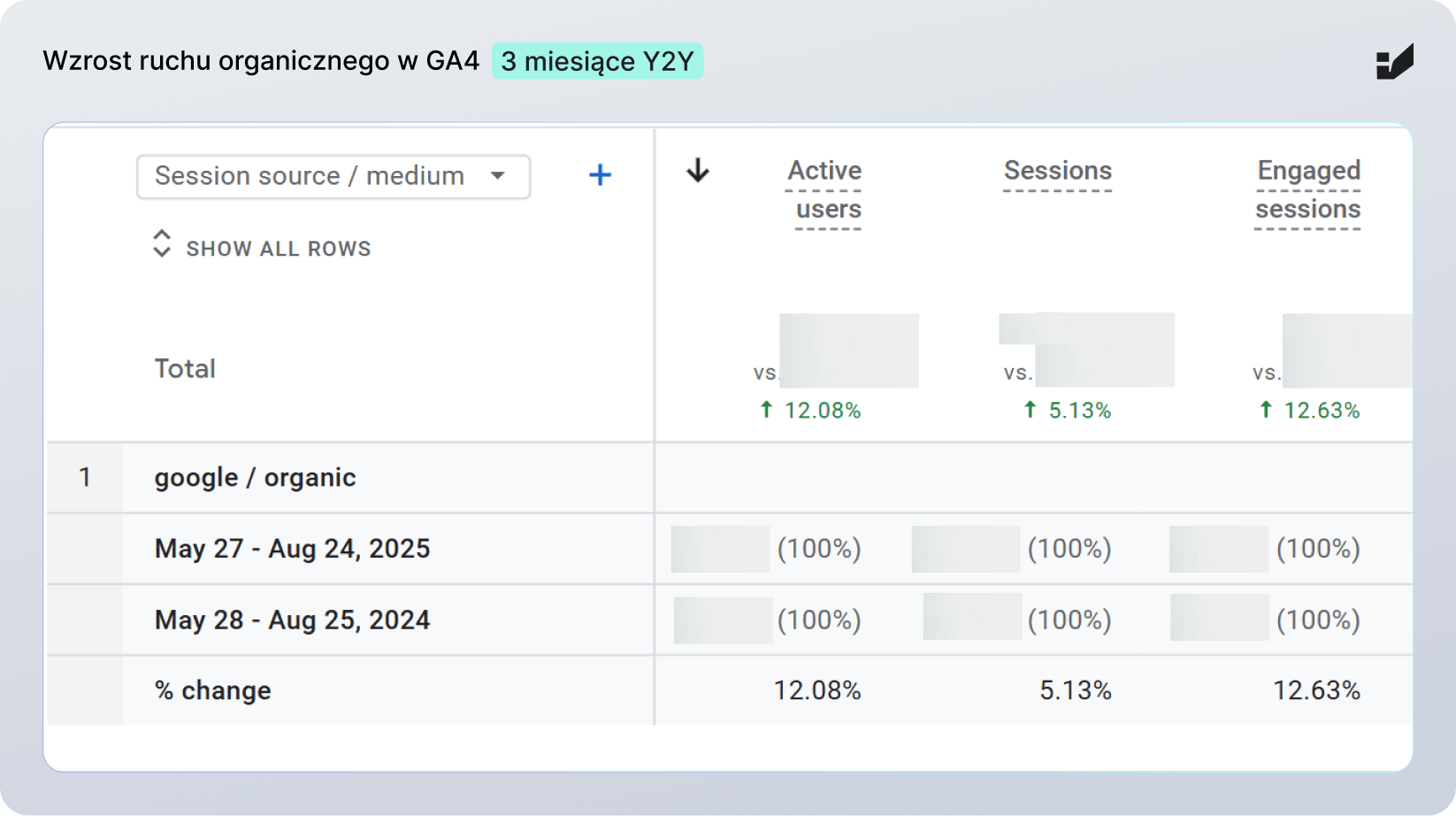This screenshot has height=816, width=1456.
Task: Click the dropdown caret in dimension selector
Action: pos(498,175)
